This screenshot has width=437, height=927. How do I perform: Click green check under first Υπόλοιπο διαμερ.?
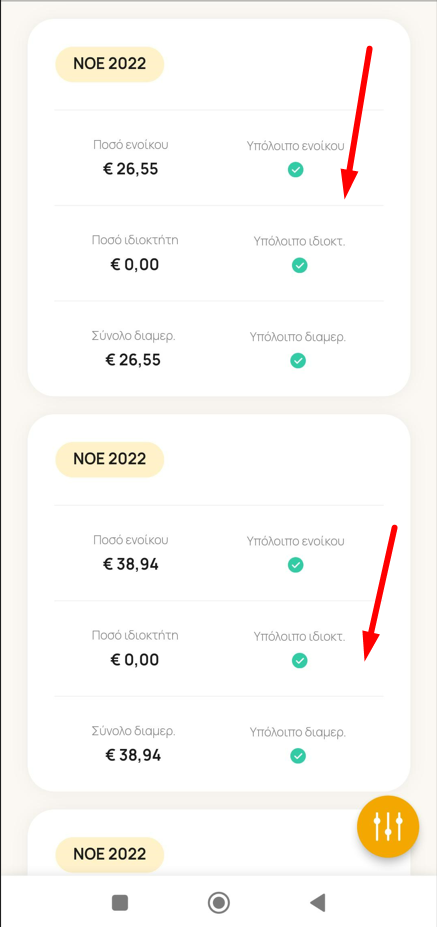pyautogui.click(x=298, y=361)
